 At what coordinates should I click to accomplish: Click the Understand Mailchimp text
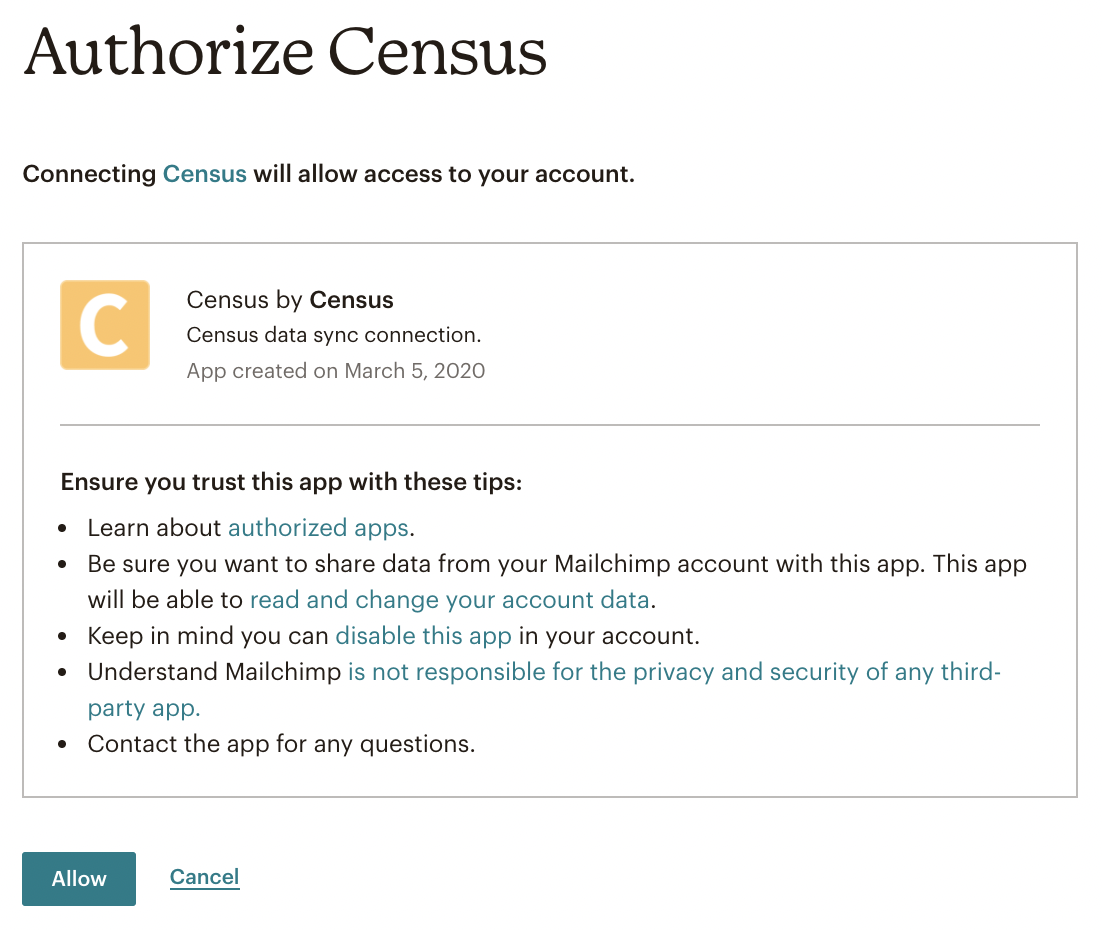[215, 672]
